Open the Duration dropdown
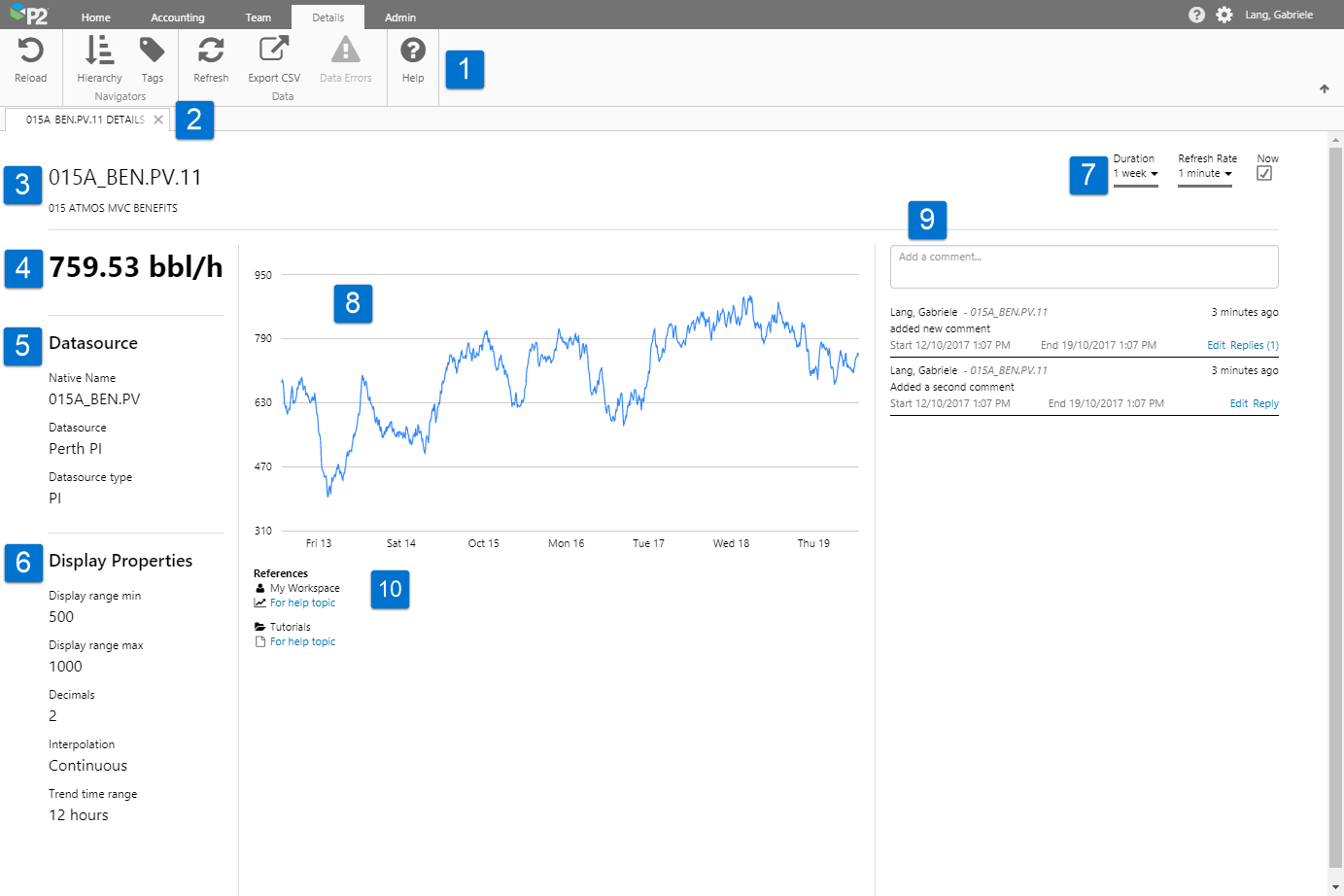Viewport: 1344px width, 896px height. click(x=1135, y=174)
